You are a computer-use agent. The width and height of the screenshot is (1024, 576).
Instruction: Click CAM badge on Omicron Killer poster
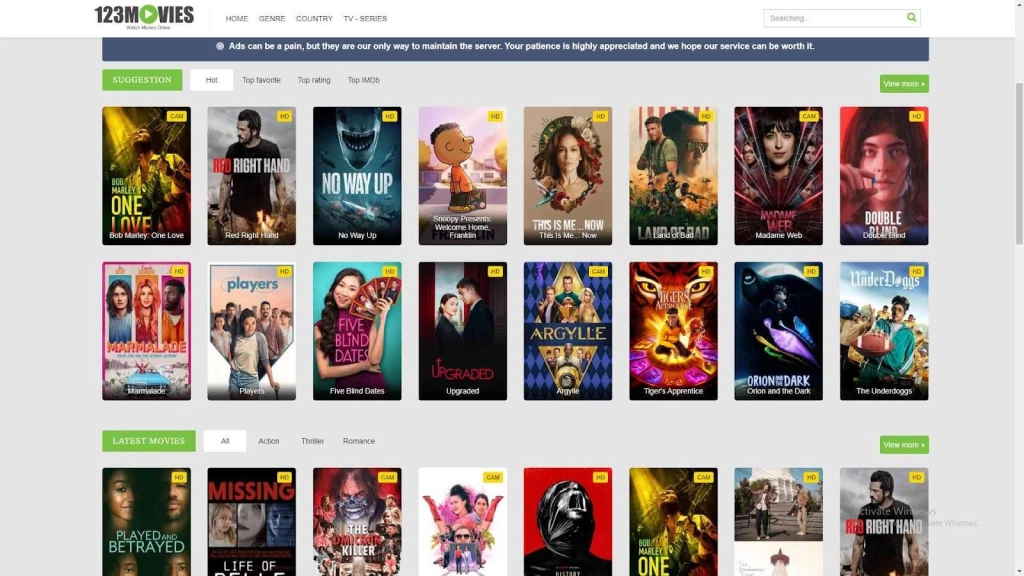pos(387,477)
